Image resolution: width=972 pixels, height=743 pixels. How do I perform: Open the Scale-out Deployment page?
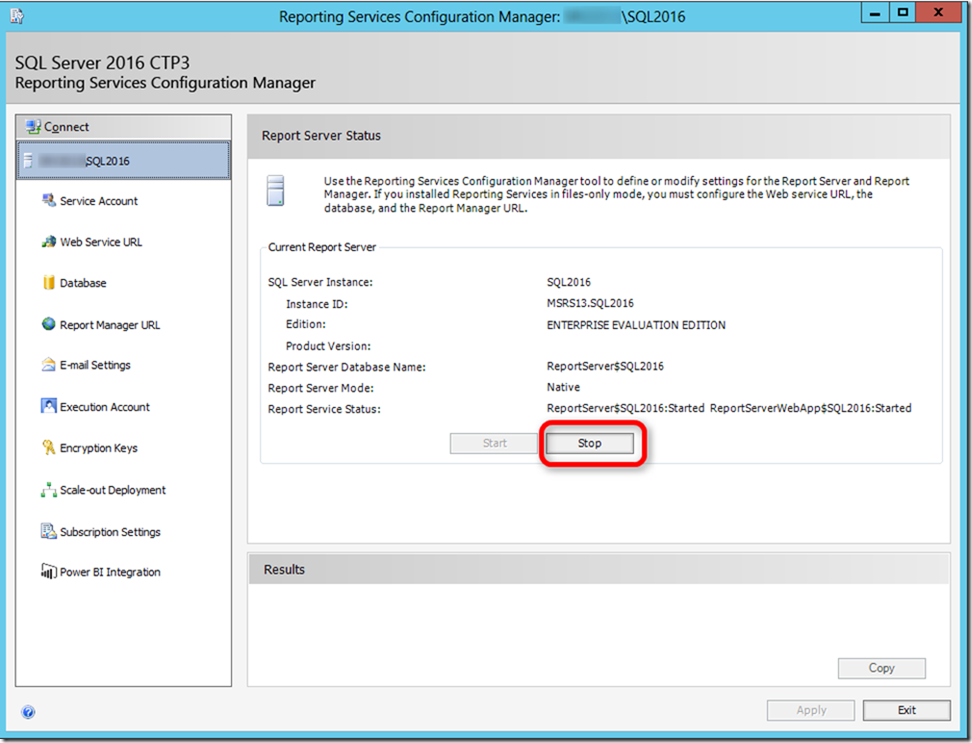(113, 490)
